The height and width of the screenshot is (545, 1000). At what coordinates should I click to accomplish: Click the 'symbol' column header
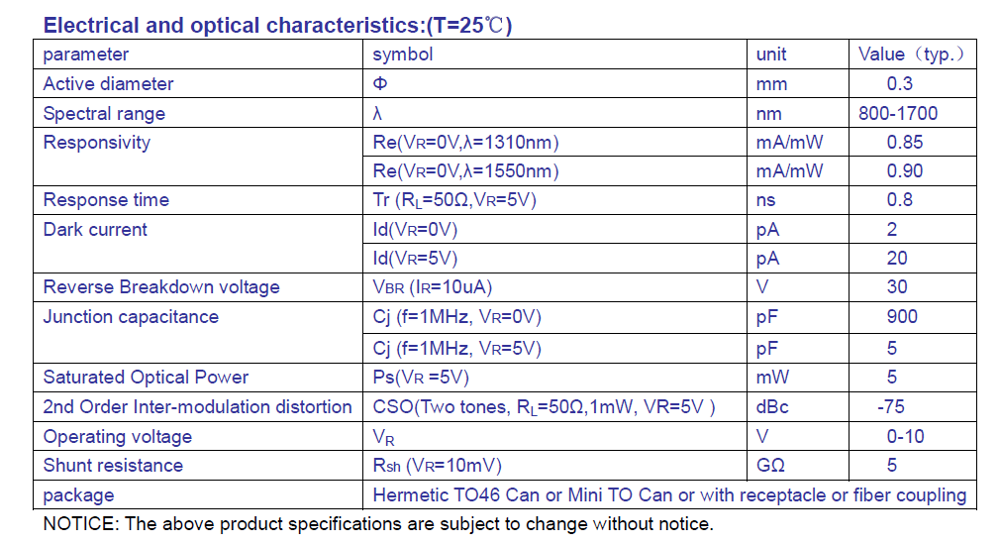(x=403, y=55)
